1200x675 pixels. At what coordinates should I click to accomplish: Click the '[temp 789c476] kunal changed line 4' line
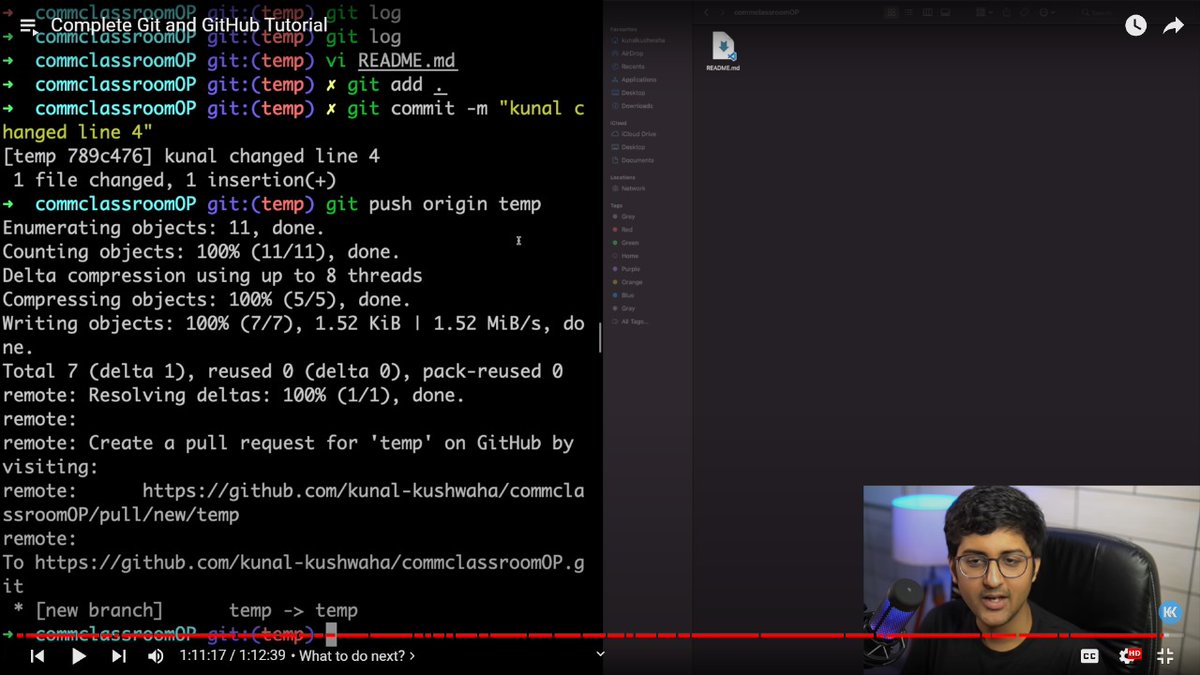191,156
